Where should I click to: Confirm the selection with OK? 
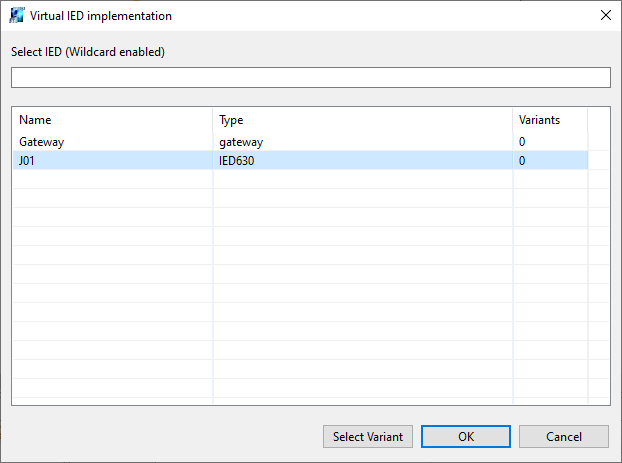[465, 436]
